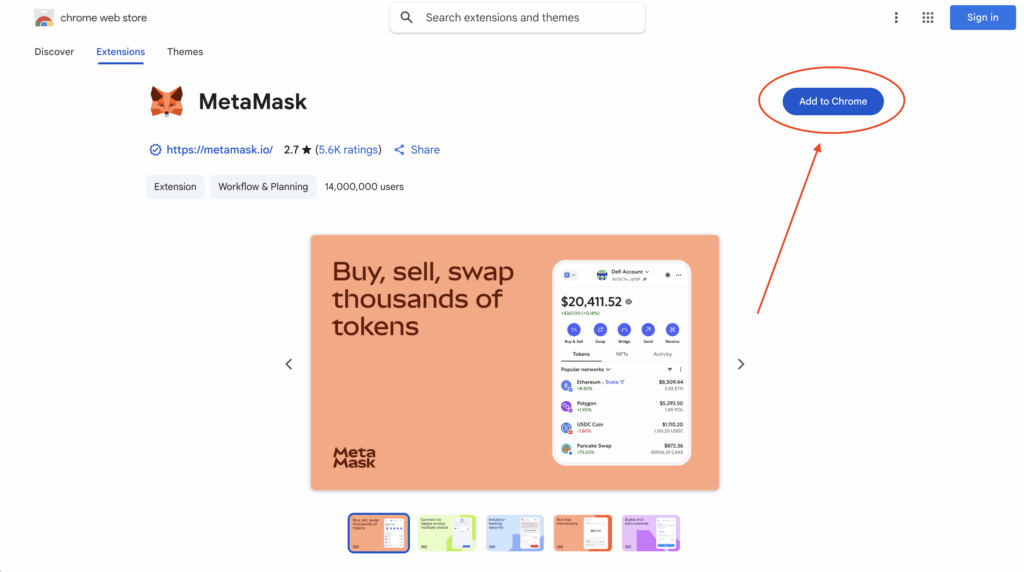The width and height of the screenshot is (1024, 572).
Task: Switch to the Themes tab
Action: [185, 52]
